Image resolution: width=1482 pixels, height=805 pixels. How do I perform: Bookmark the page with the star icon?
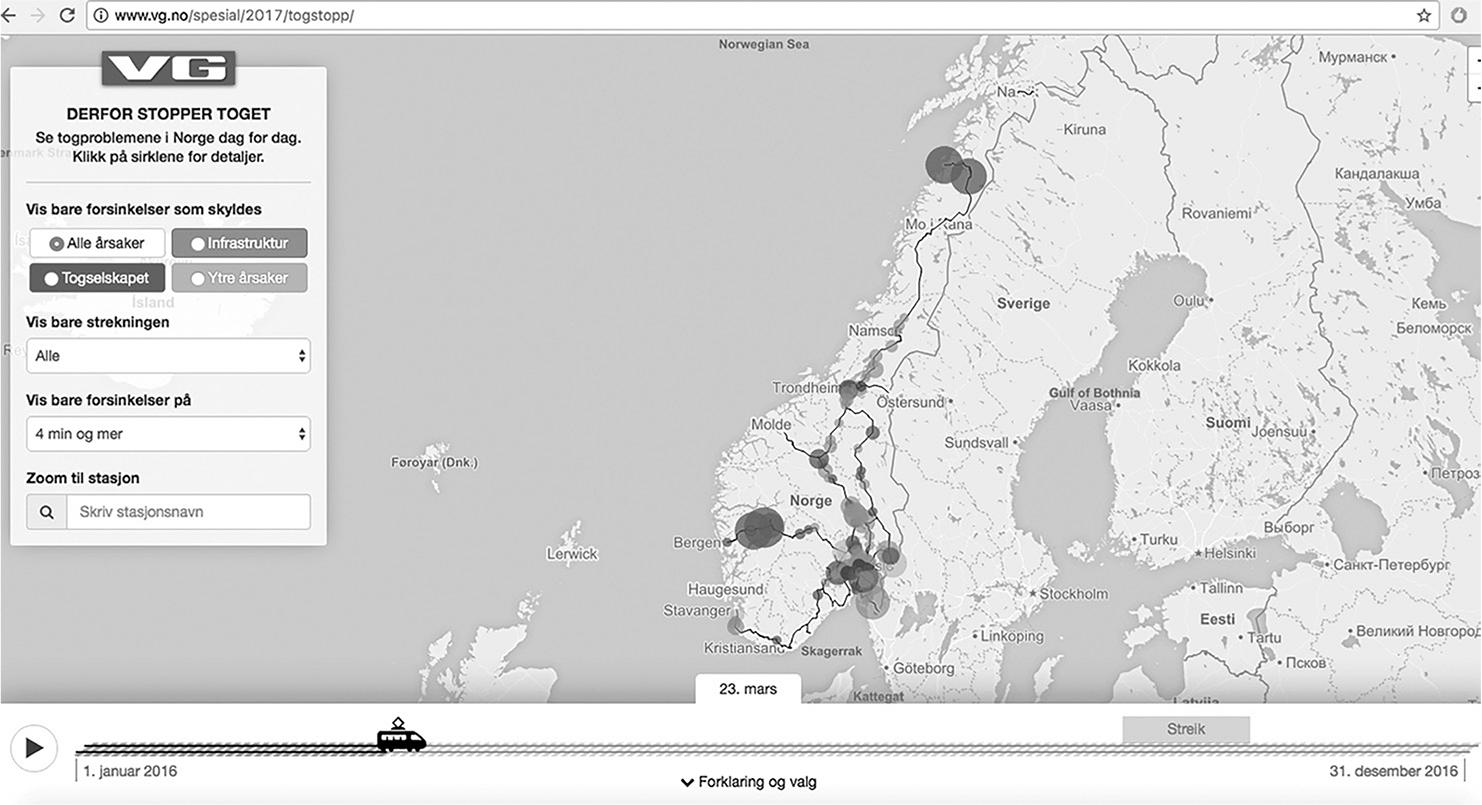1423,15
